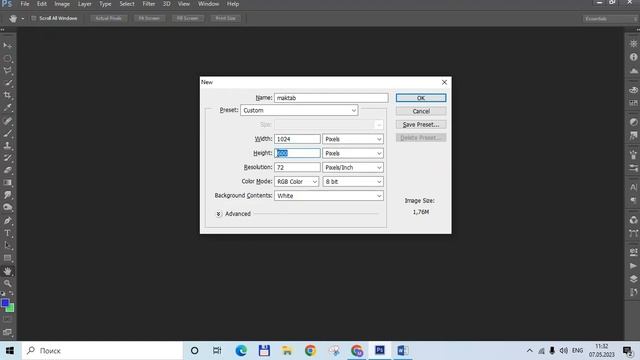The height and width of the screenshot is (360, 640).
Task: Open the Background Contents dropdown
Action: click(x=329, y=196)
